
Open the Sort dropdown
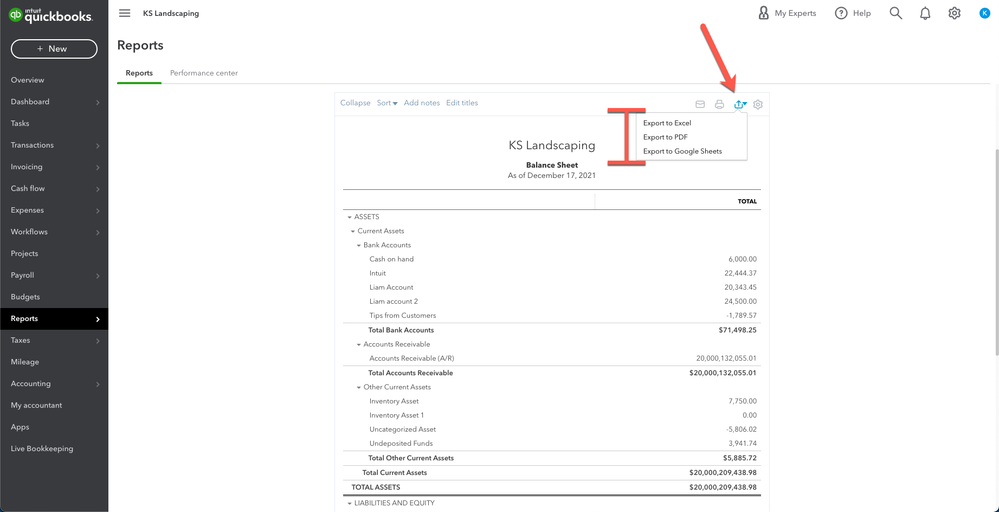tap(387, 103)
